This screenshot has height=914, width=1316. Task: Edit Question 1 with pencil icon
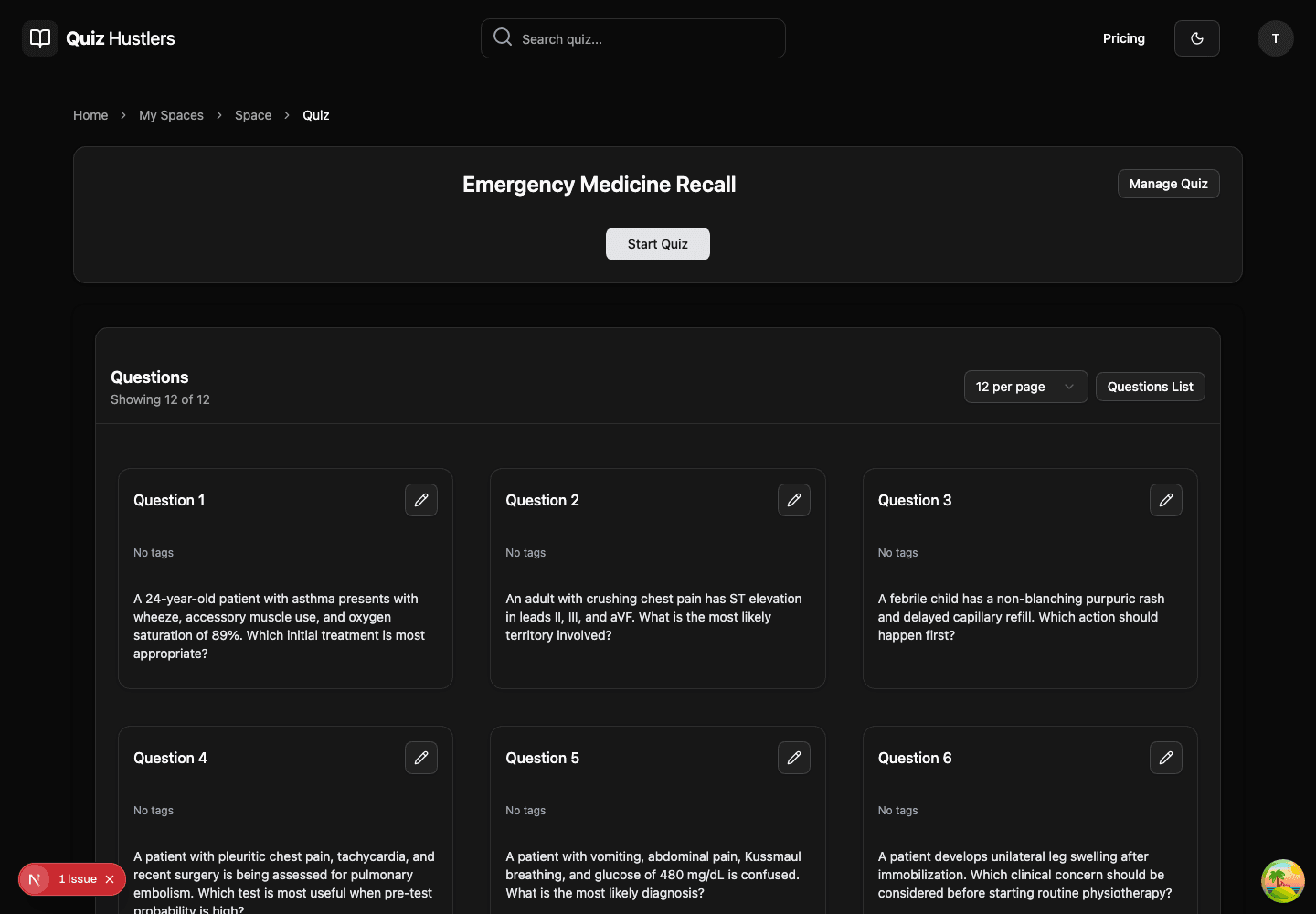pos(421,500)
